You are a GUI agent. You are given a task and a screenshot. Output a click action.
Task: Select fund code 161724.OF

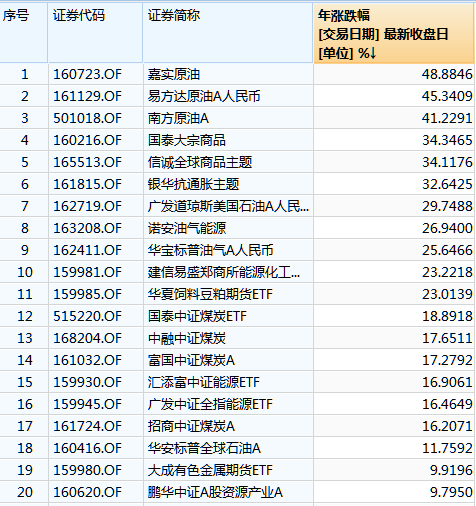pos(88,426)
